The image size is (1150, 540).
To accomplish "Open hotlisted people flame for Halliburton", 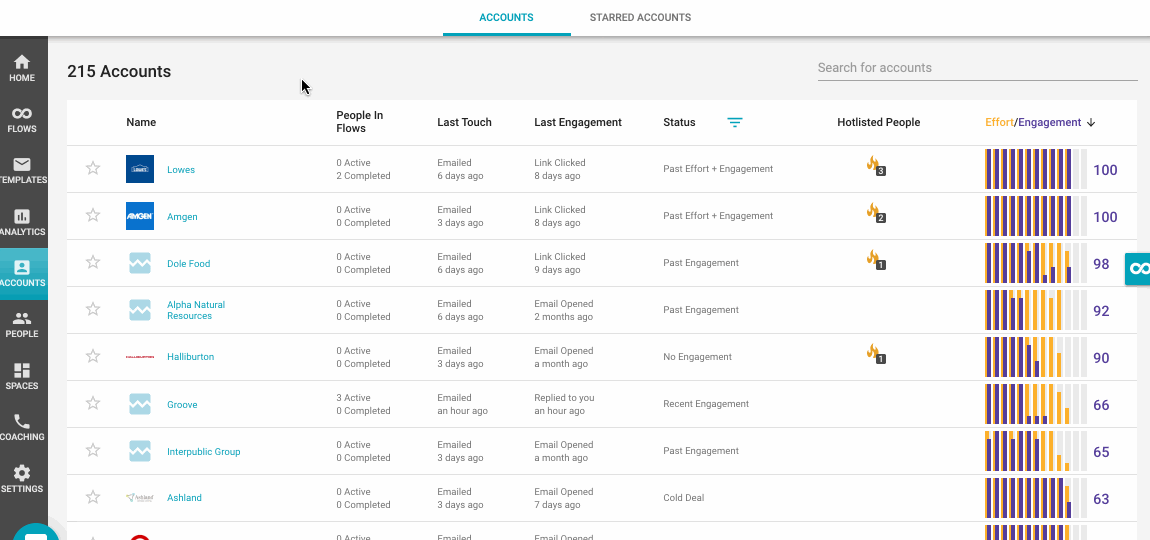I will [876, 354].
